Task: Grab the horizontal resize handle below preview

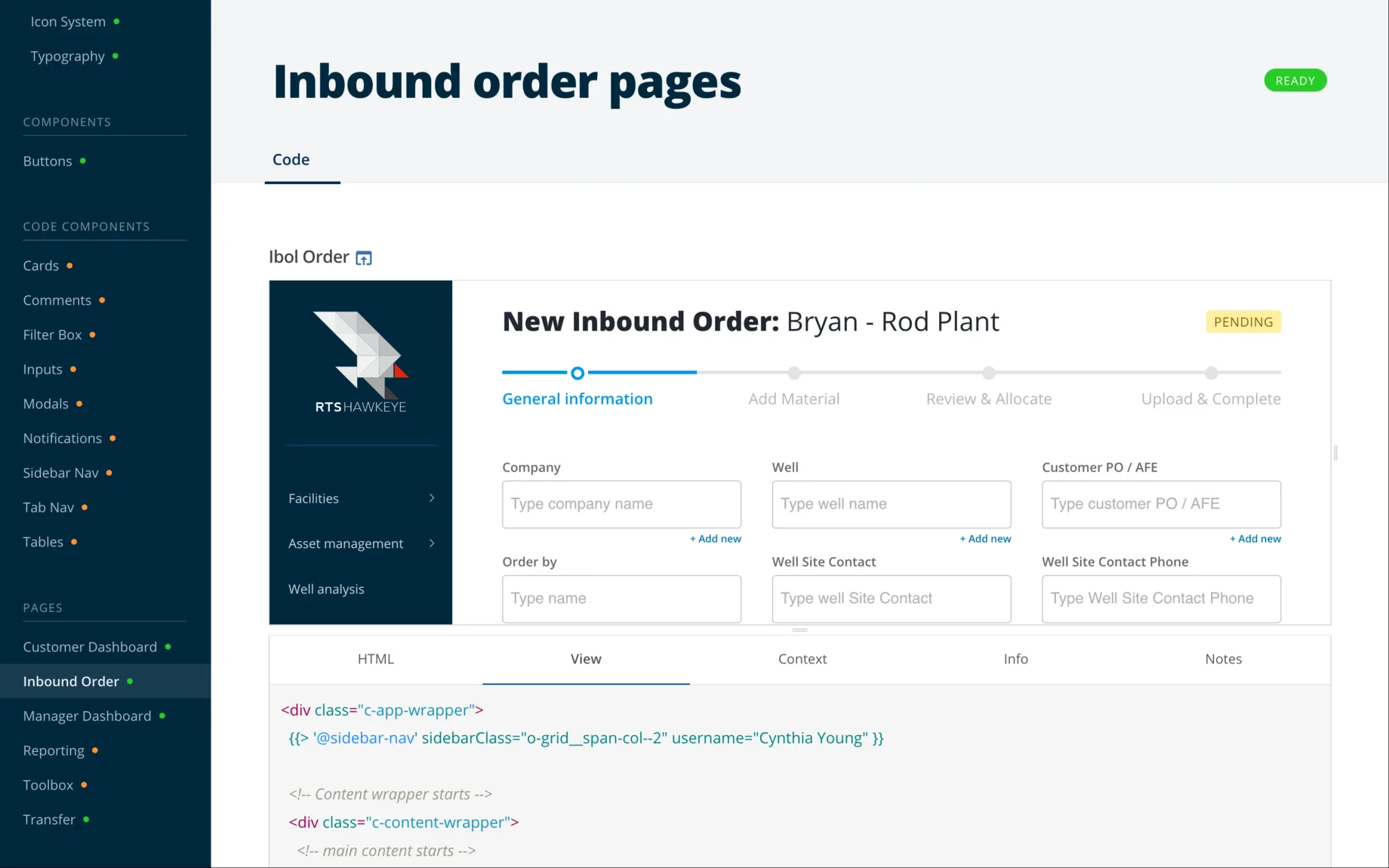Action: pos(800,629)
